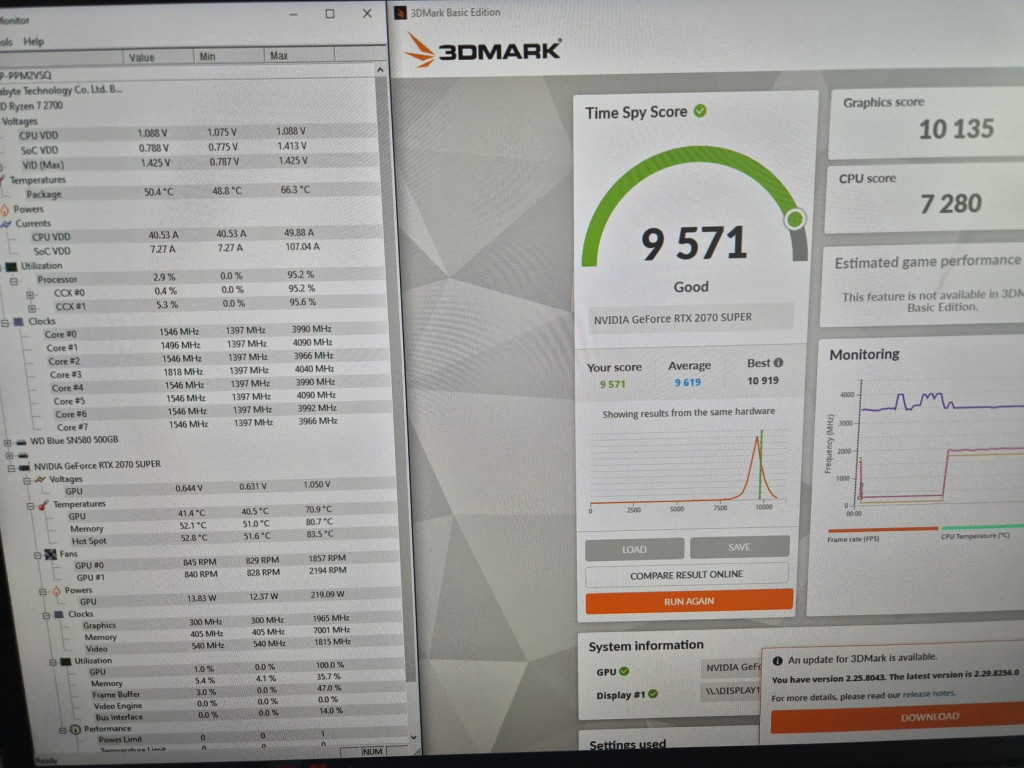The height and width of the screenshot is (768, 1024).
Task: Click the 3DMark icon in the title bar
Action: (x=400, y=12)
